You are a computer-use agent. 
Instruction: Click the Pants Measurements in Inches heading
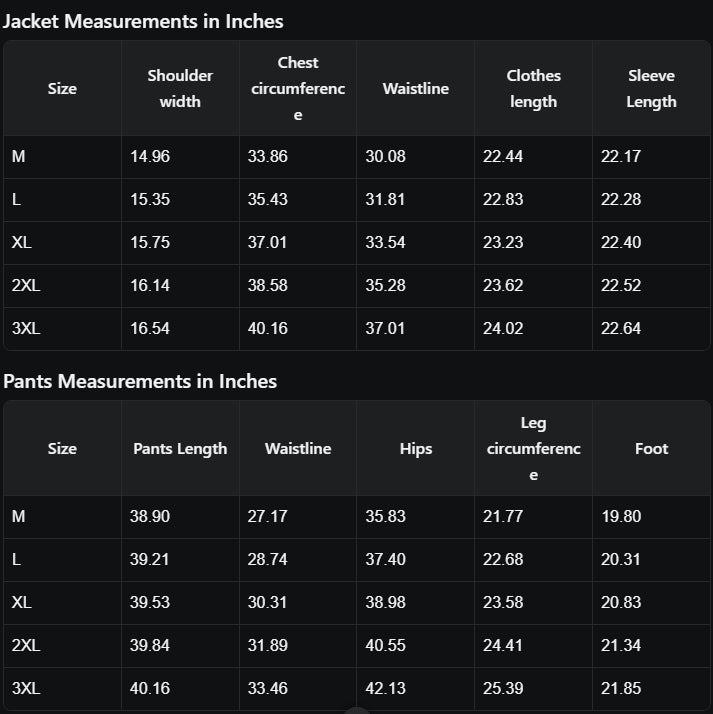pos(140,381)
